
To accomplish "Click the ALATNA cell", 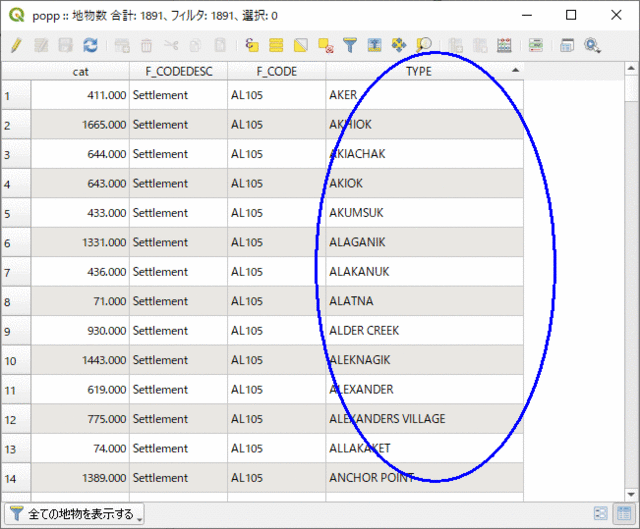I will click(x=424, y=301).
